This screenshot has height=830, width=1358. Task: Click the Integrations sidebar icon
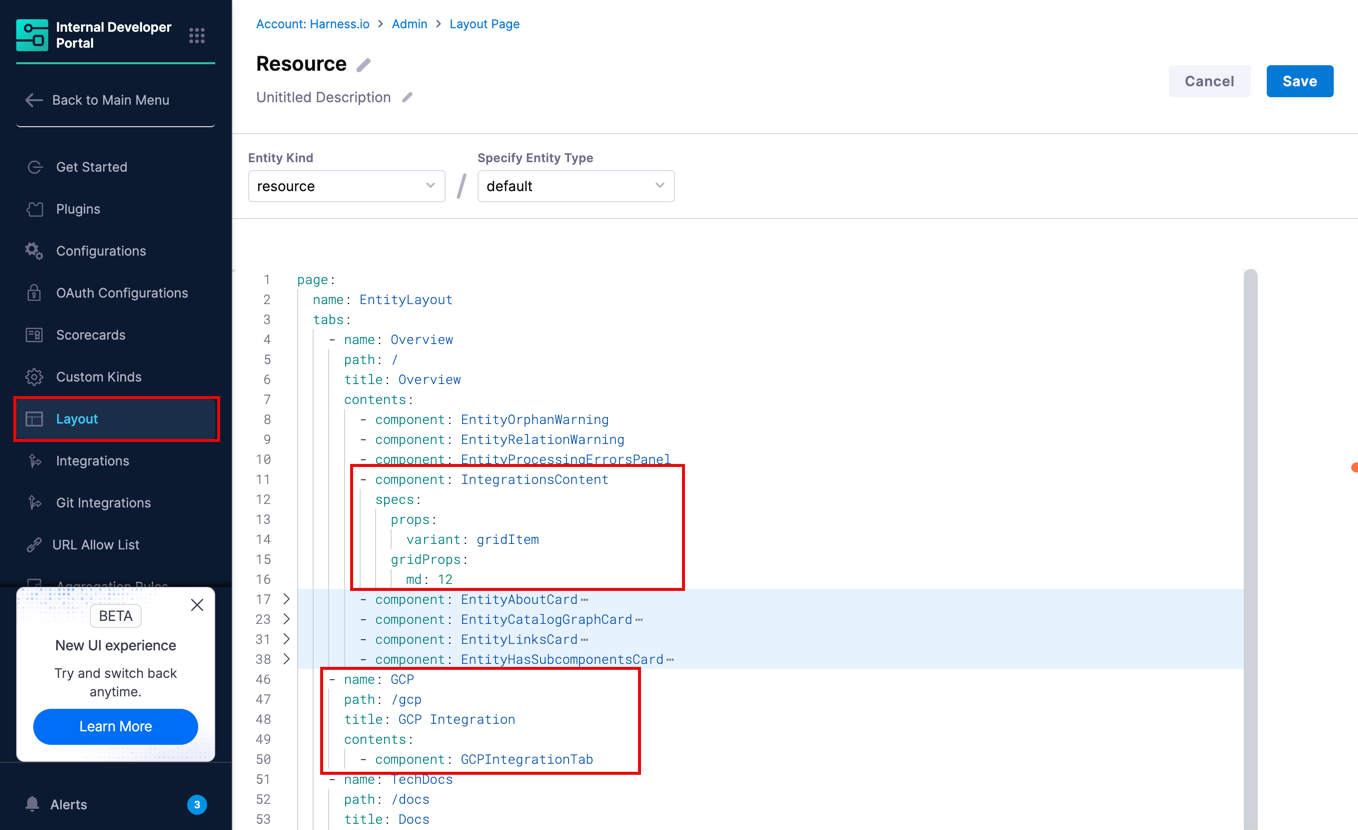[34, 461]
